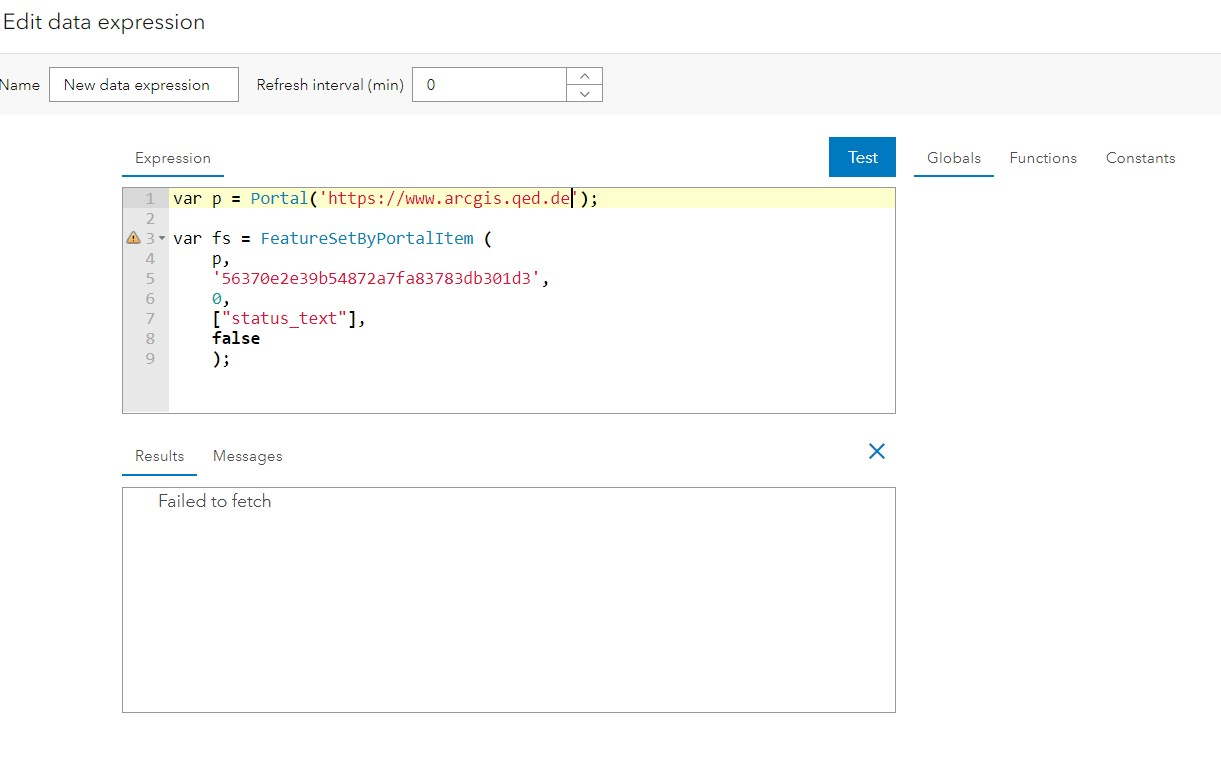Click the 'Failed to fetch' result message

(x=214, y=501)
